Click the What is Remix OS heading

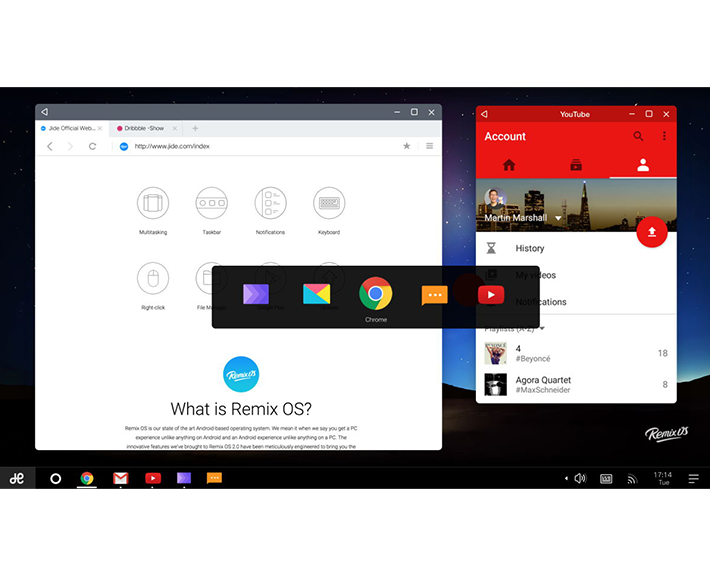(x=241, y=409)
